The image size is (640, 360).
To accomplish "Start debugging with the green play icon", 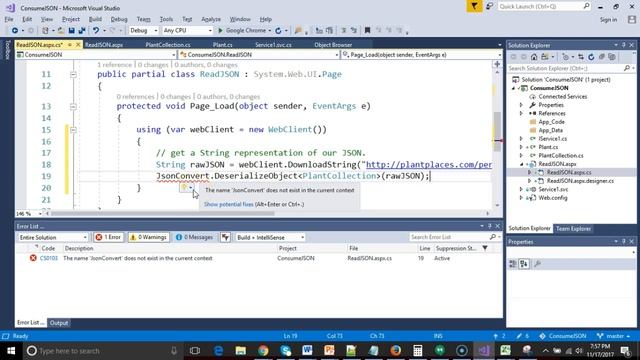I will pos(220,31).
